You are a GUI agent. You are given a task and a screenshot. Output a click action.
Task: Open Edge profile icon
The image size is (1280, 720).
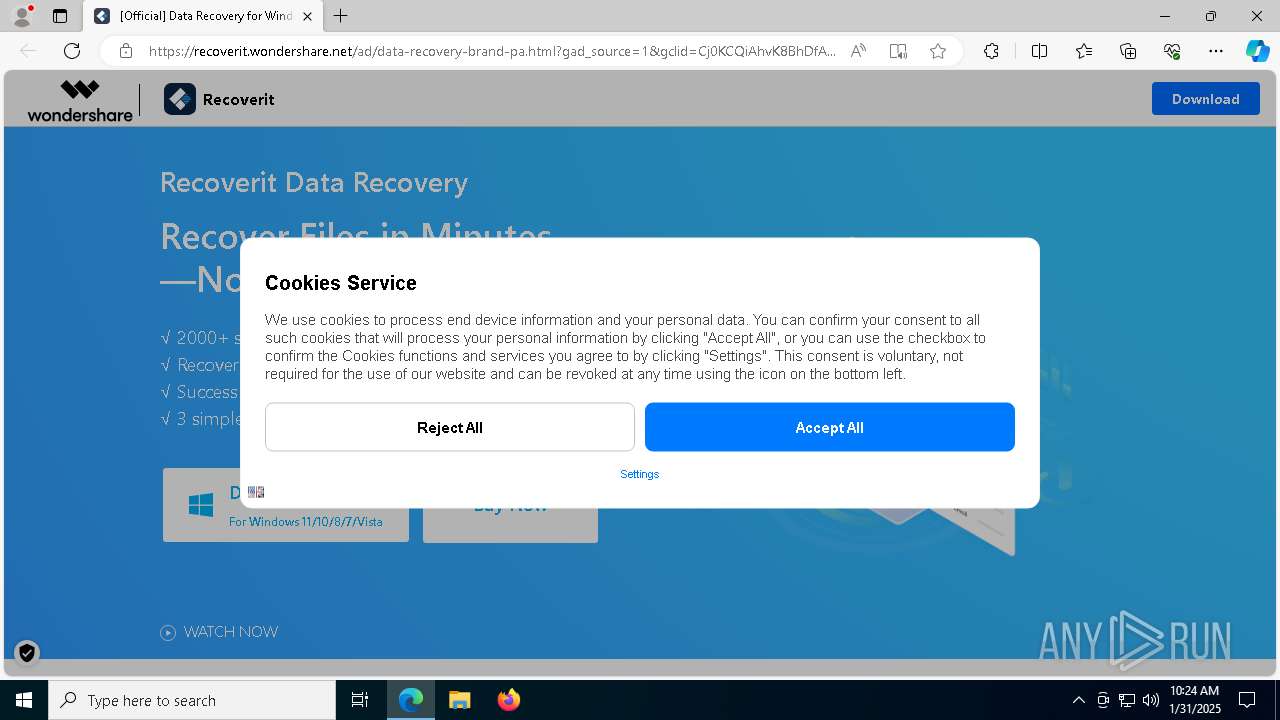(22, 16)
